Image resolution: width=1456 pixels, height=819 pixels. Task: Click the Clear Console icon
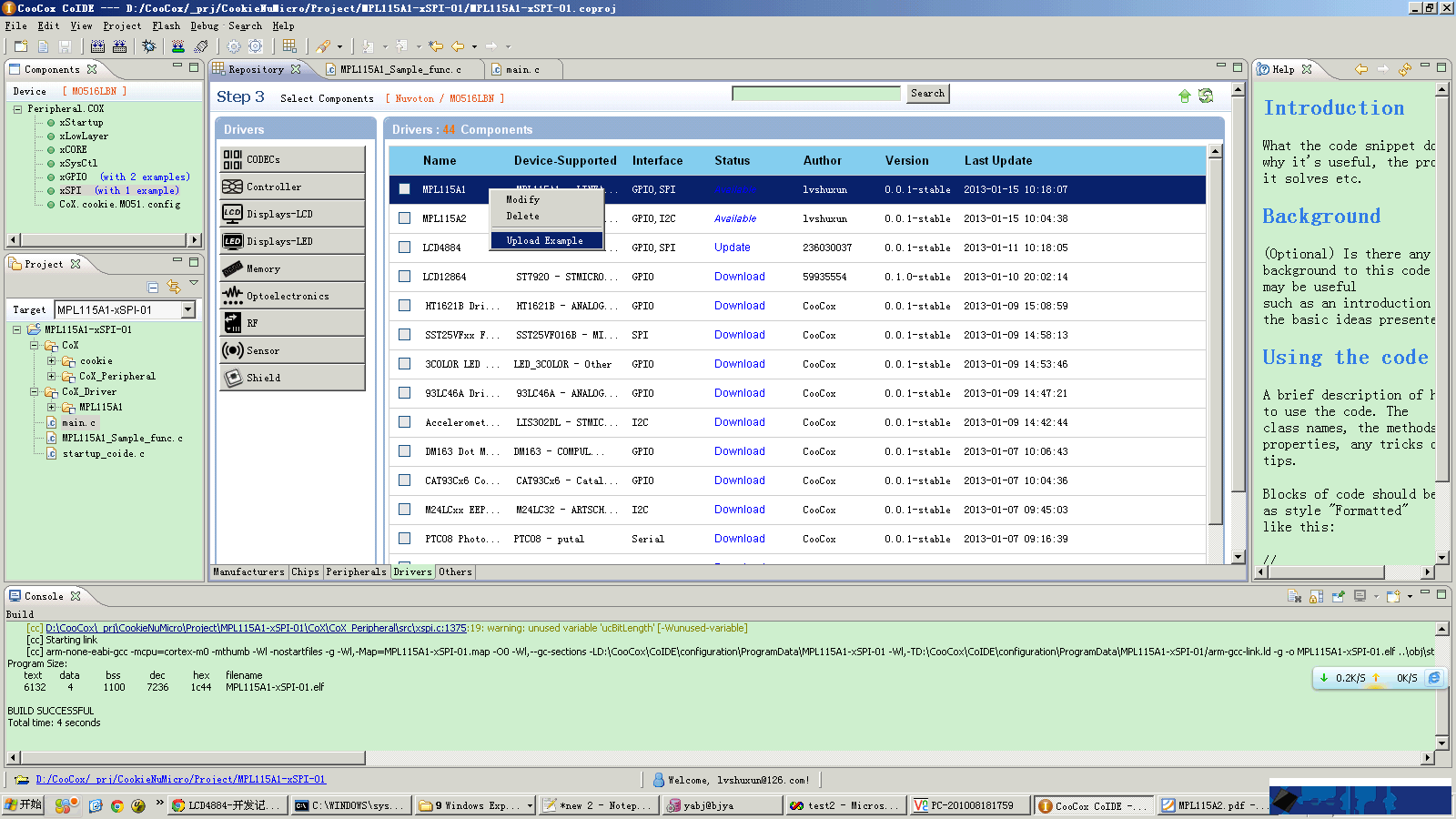click(1295, 596)
